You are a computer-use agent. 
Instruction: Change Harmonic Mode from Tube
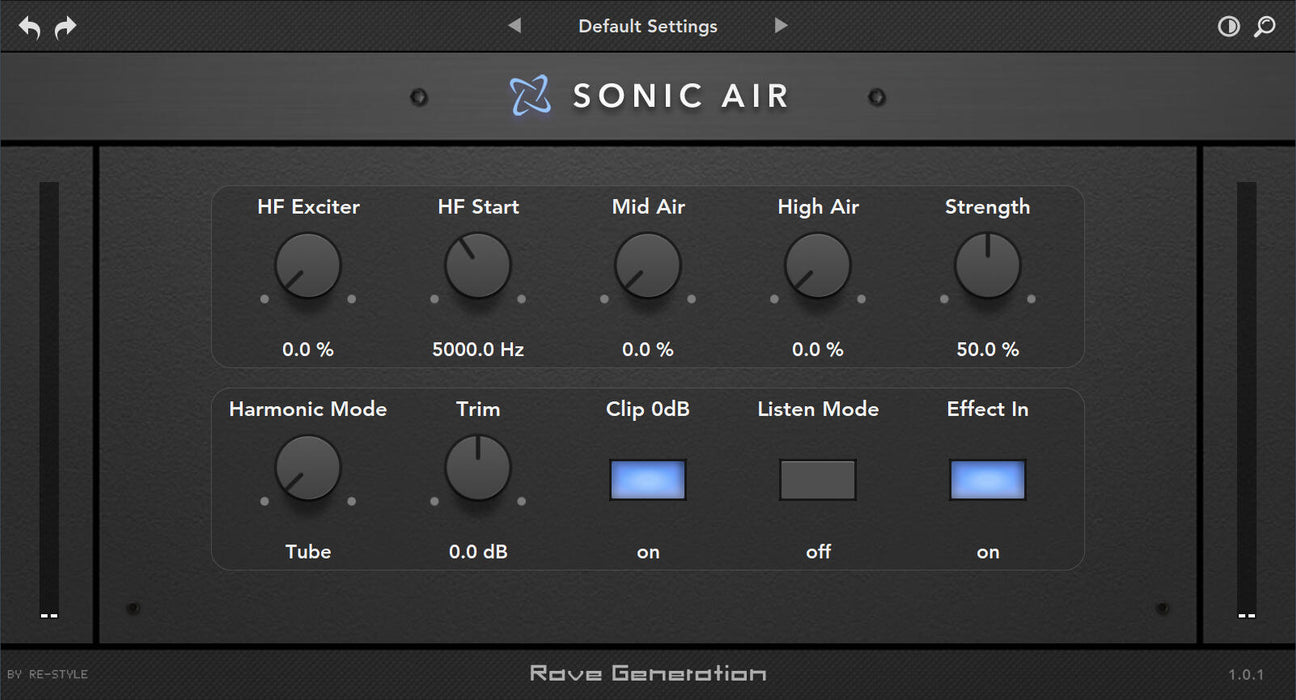[308, 468]
